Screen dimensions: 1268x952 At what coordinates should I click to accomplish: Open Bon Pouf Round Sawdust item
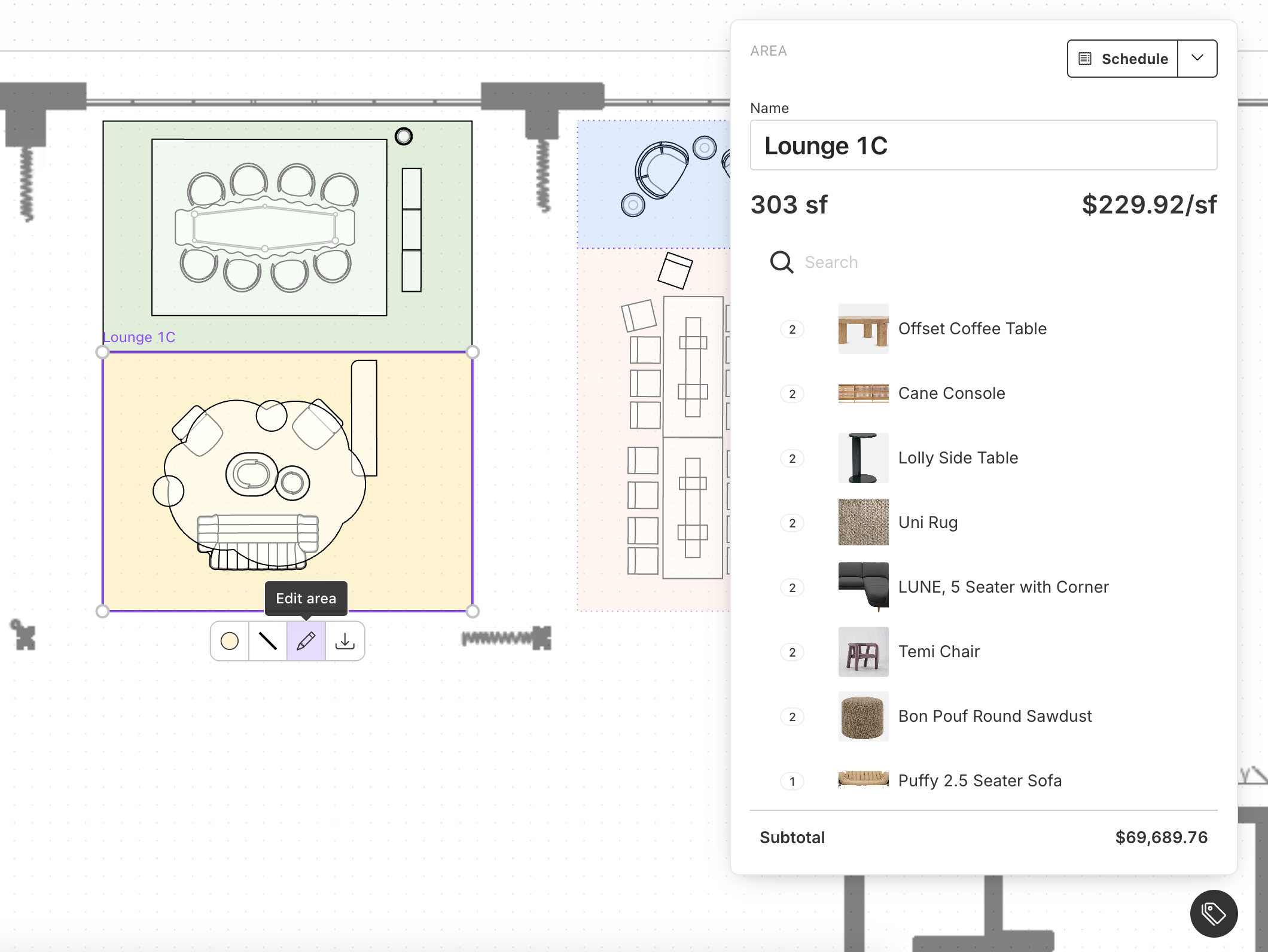pos(995,716)
